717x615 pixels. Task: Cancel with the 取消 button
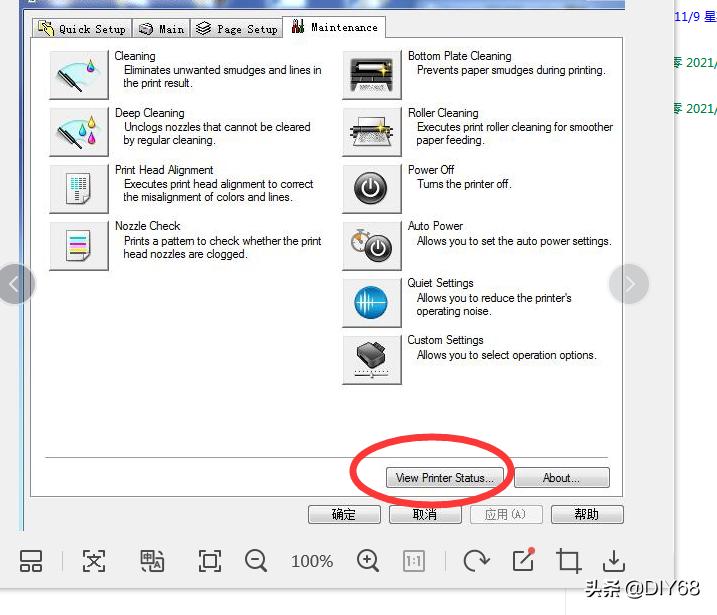pyautogui.click(x=425, y=514)
